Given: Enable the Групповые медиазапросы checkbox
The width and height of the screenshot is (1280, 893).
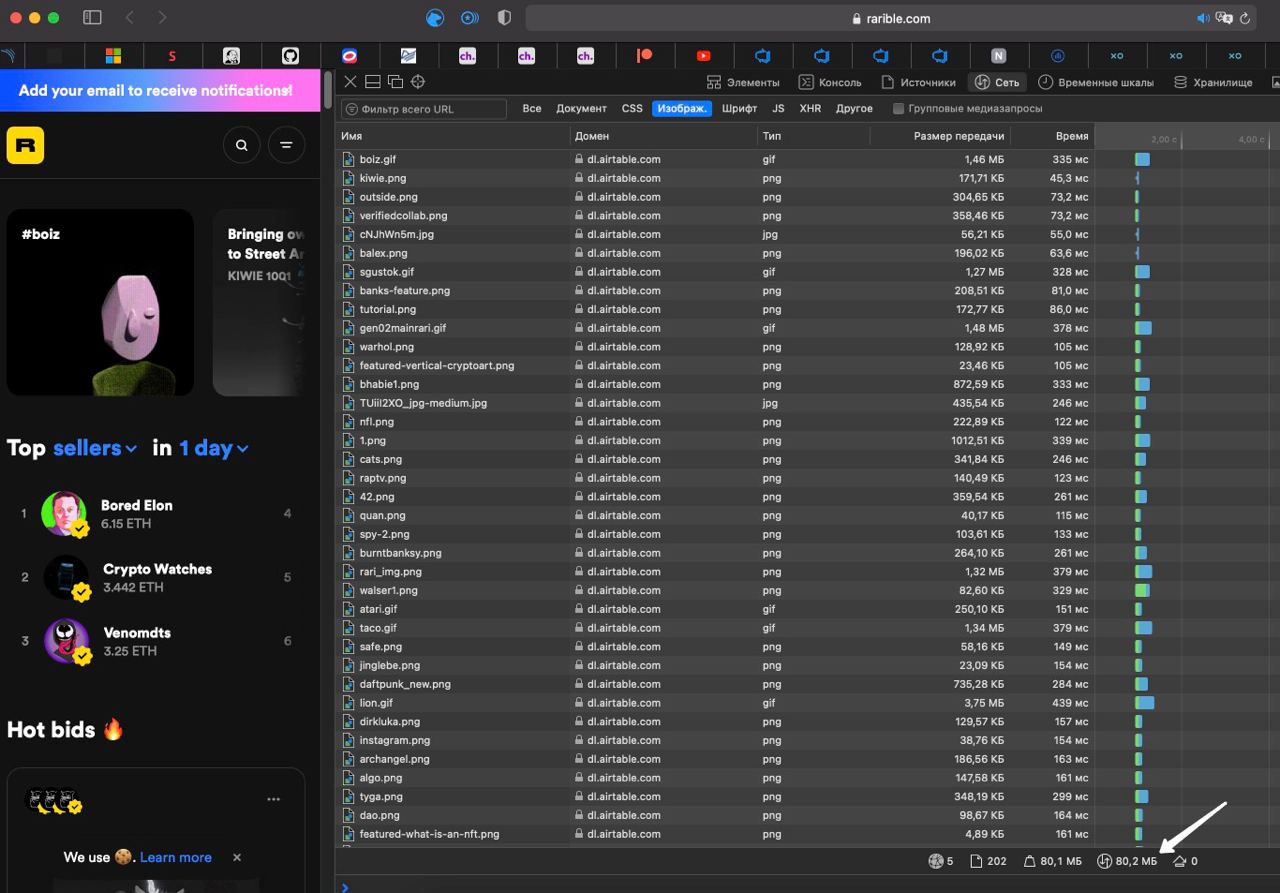Looking at the screenshot, I should click(898, 108).
